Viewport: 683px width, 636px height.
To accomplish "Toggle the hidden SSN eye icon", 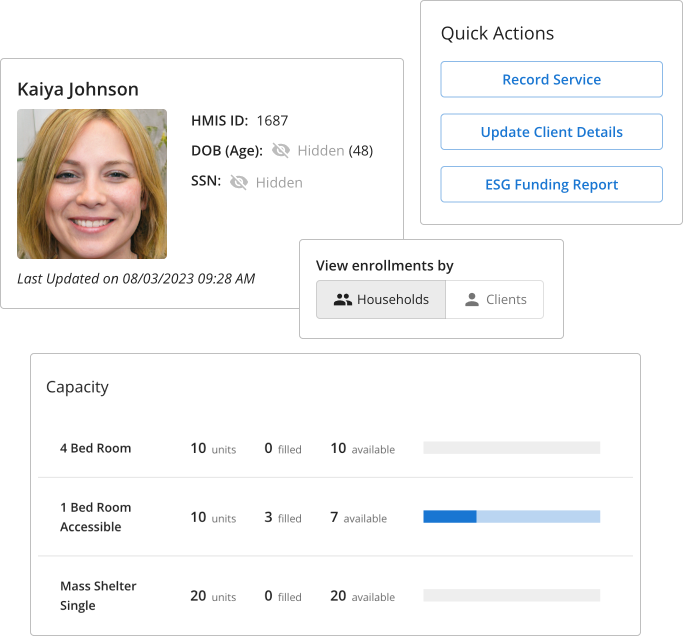I will click(238, 183).
